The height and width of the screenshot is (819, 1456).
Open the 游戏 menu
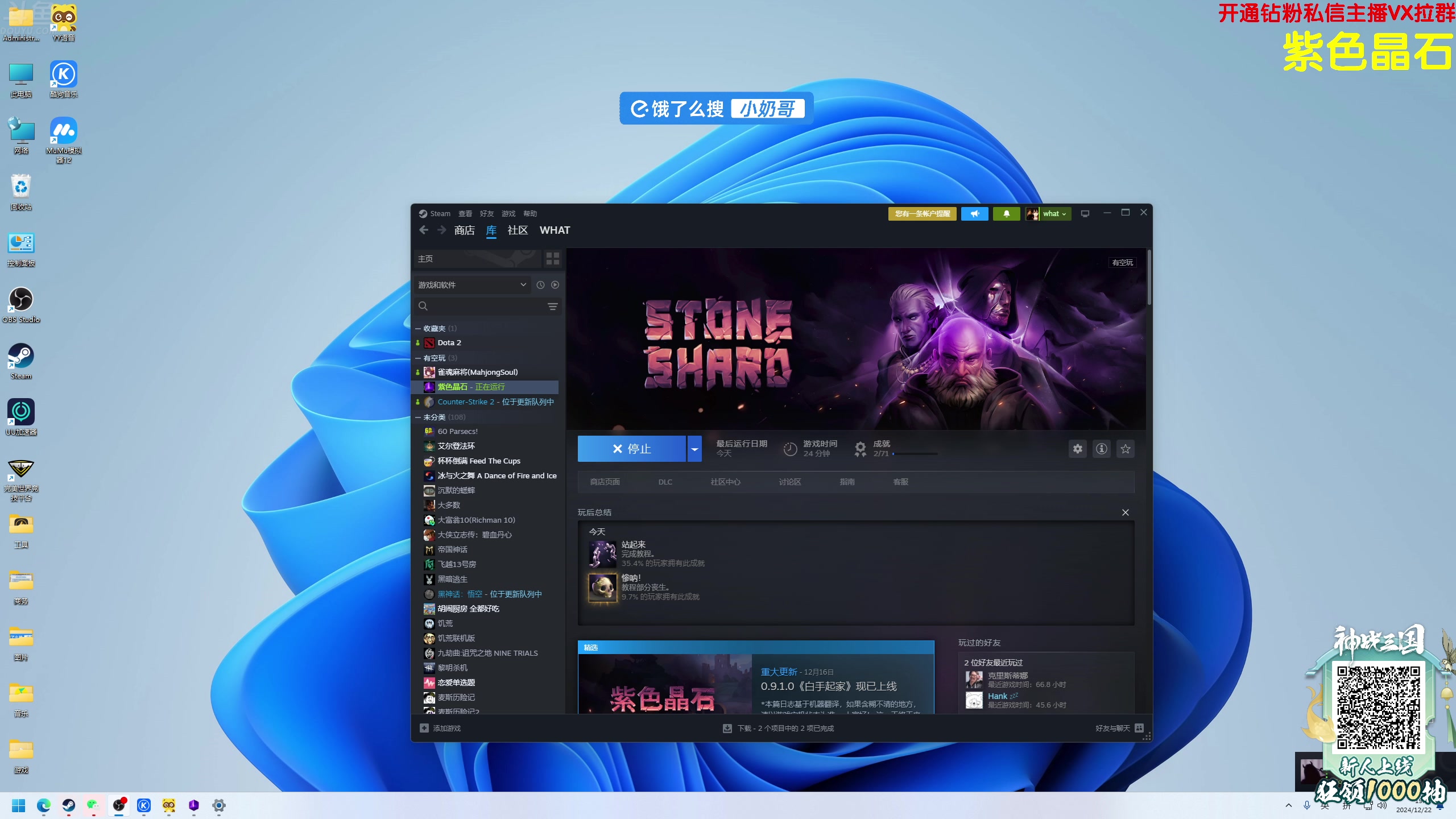(x=508, y=214)
